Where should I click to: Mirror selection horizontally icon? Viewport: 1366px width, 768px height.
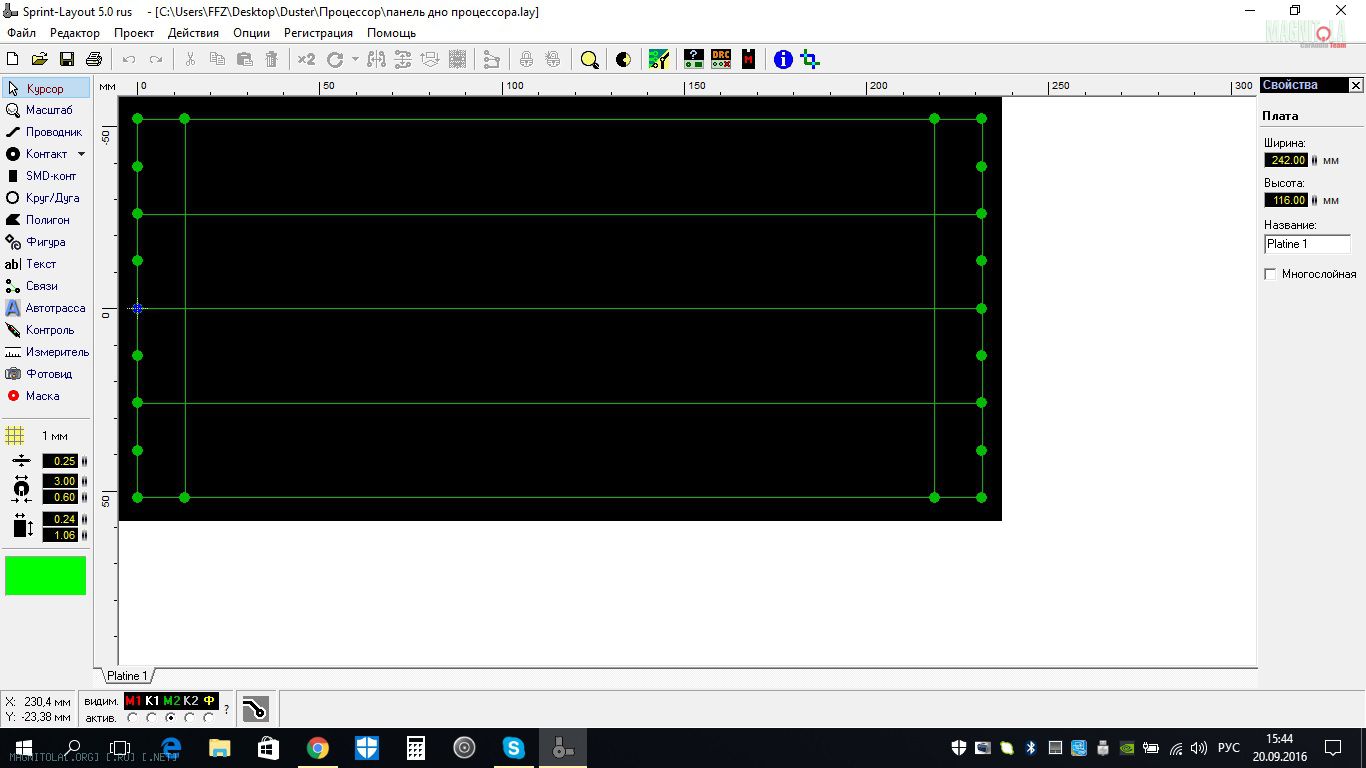(376, 60)
